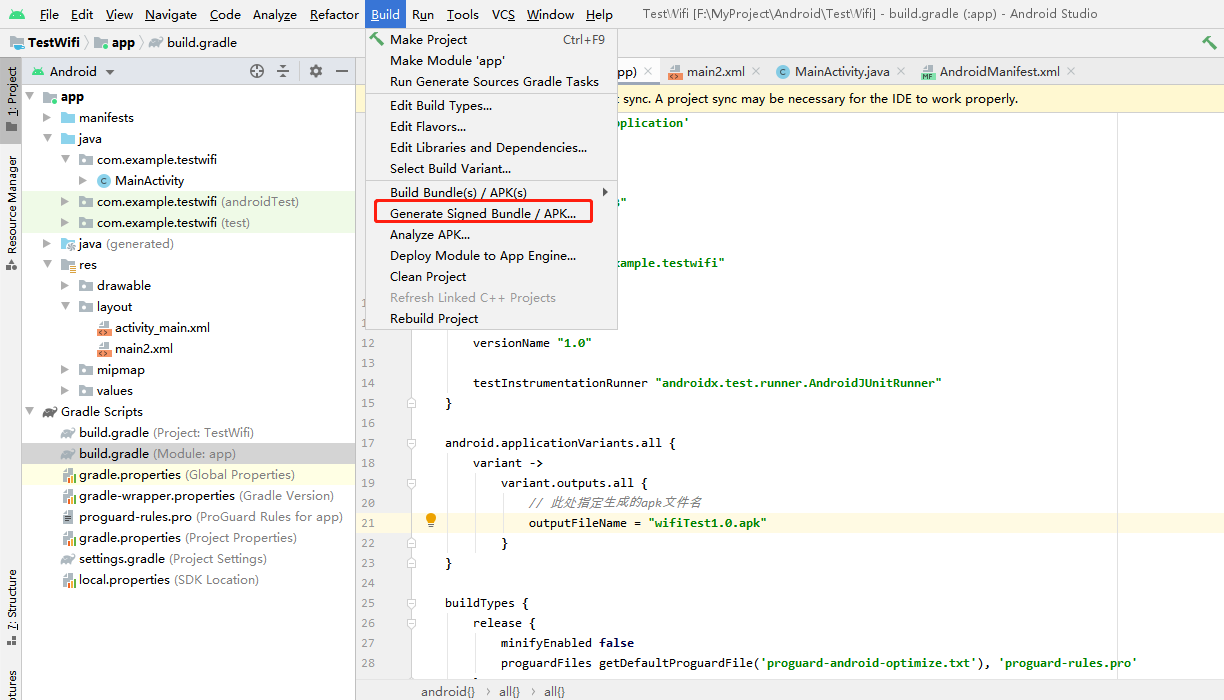Switch to AndroidManifest.xml tab
Screen dimensions: 1224x700
(999, 72)
